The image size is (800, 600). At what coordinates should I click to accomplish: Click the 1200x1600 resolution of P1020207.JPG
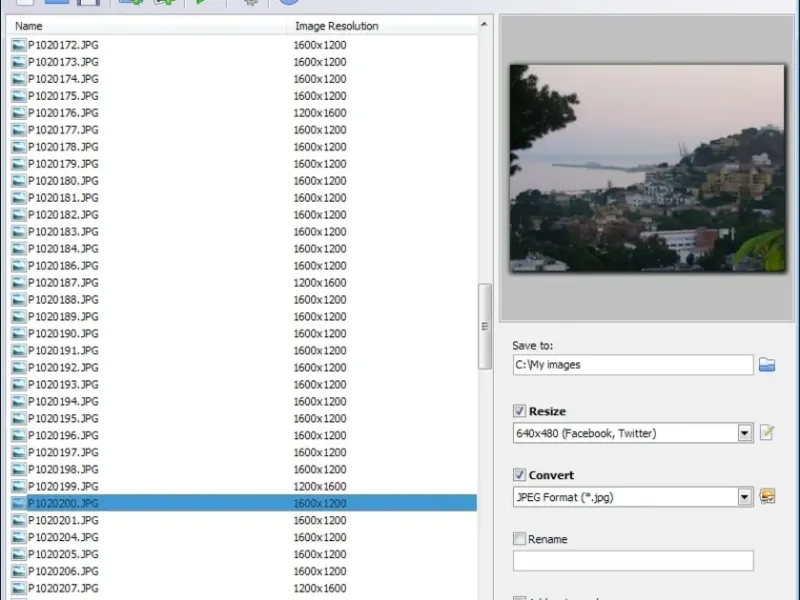(x=320, y=588)
